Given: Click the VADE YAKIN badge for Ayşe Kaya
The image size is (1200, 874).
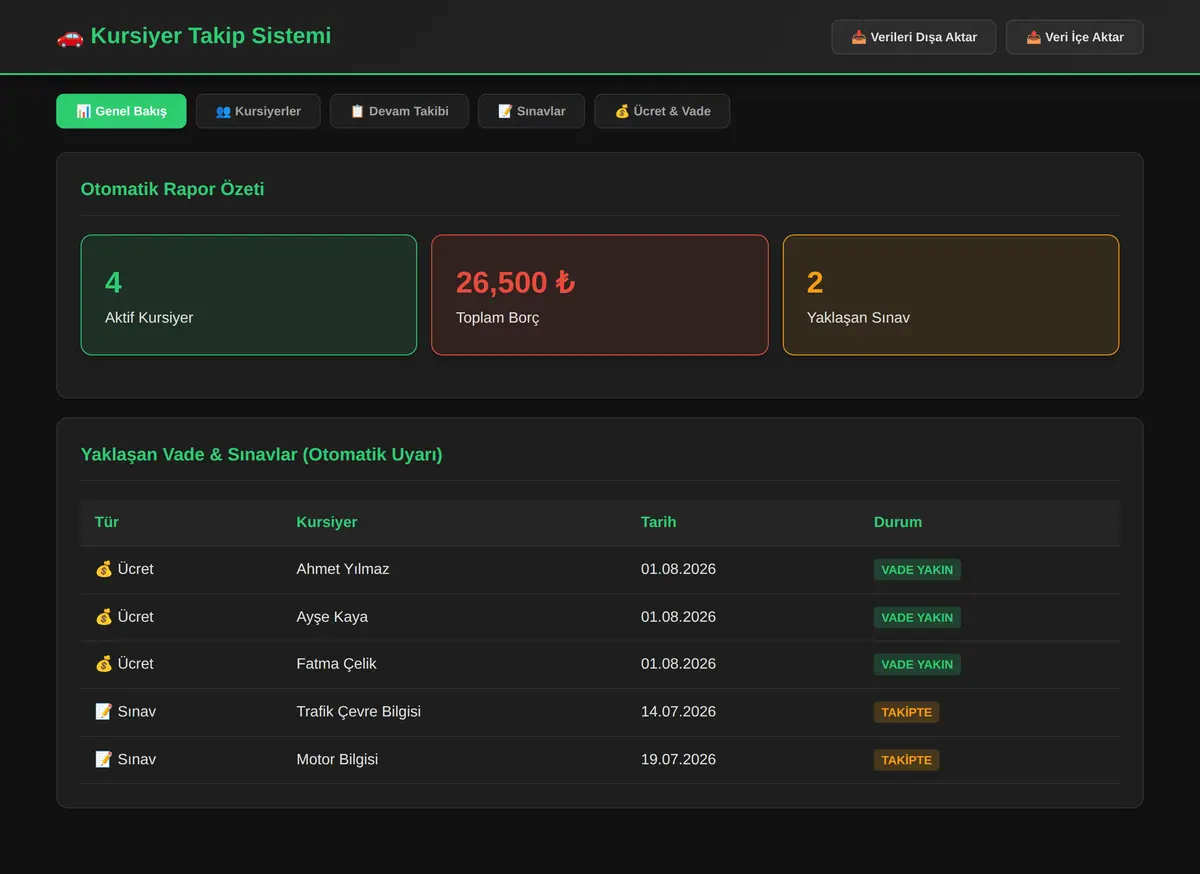Looking at the screenshot, I should pyautogui.click(x=917, y=618).
